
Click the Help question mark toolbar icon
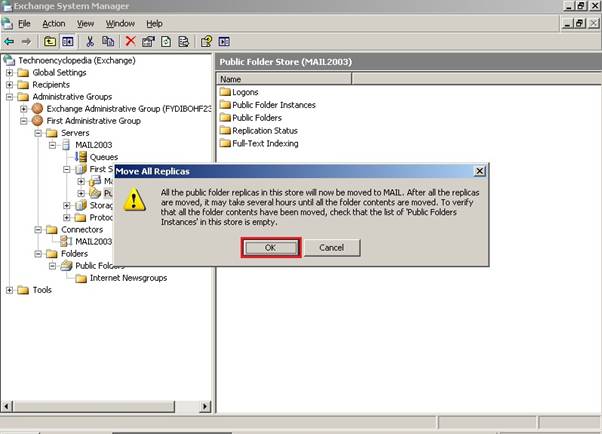206,41
